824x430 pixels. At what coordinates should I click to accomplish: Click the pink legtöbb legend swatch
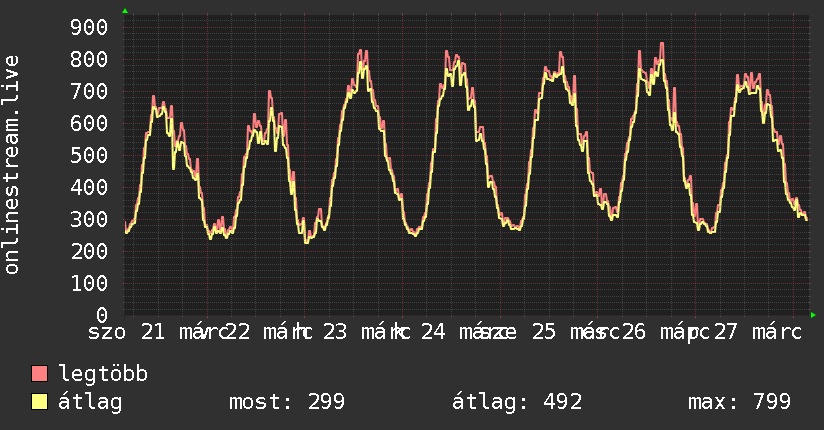pos(39,373)
